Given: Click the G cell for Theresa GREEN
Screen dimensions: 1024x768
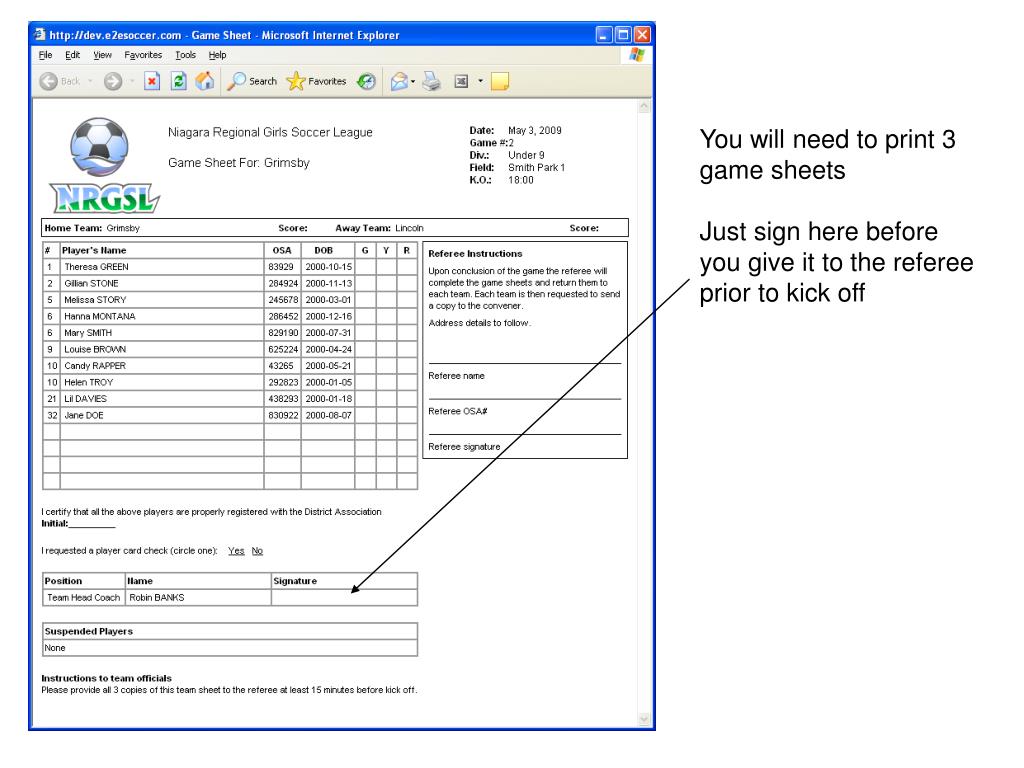Looking at the screenshot, I should pyautogui.click(x=365, y=266).
